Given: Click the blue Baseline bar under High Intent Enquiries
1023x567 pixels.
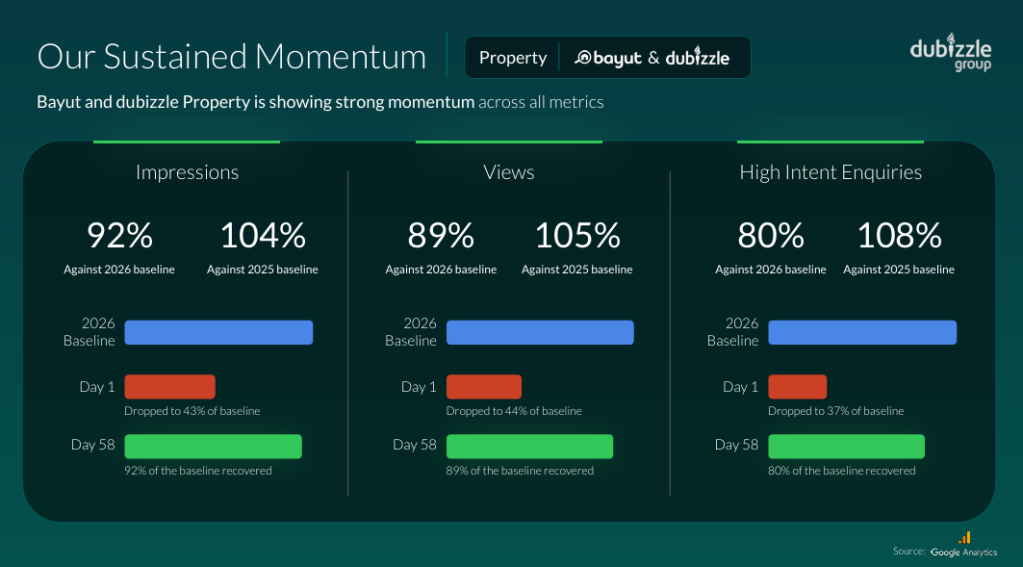Looking at the screenshot, I should 863,332.
